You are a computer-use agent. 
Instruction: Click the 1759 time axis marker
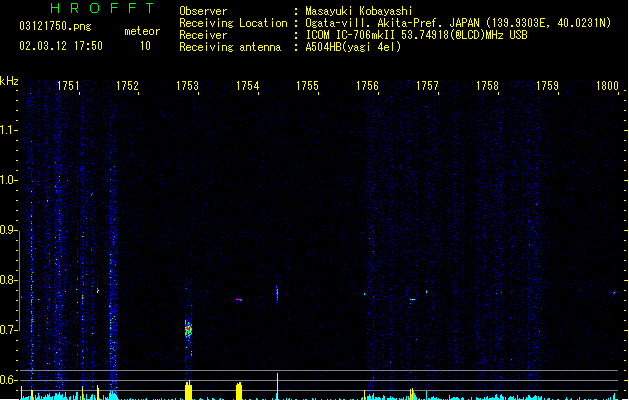547,86
